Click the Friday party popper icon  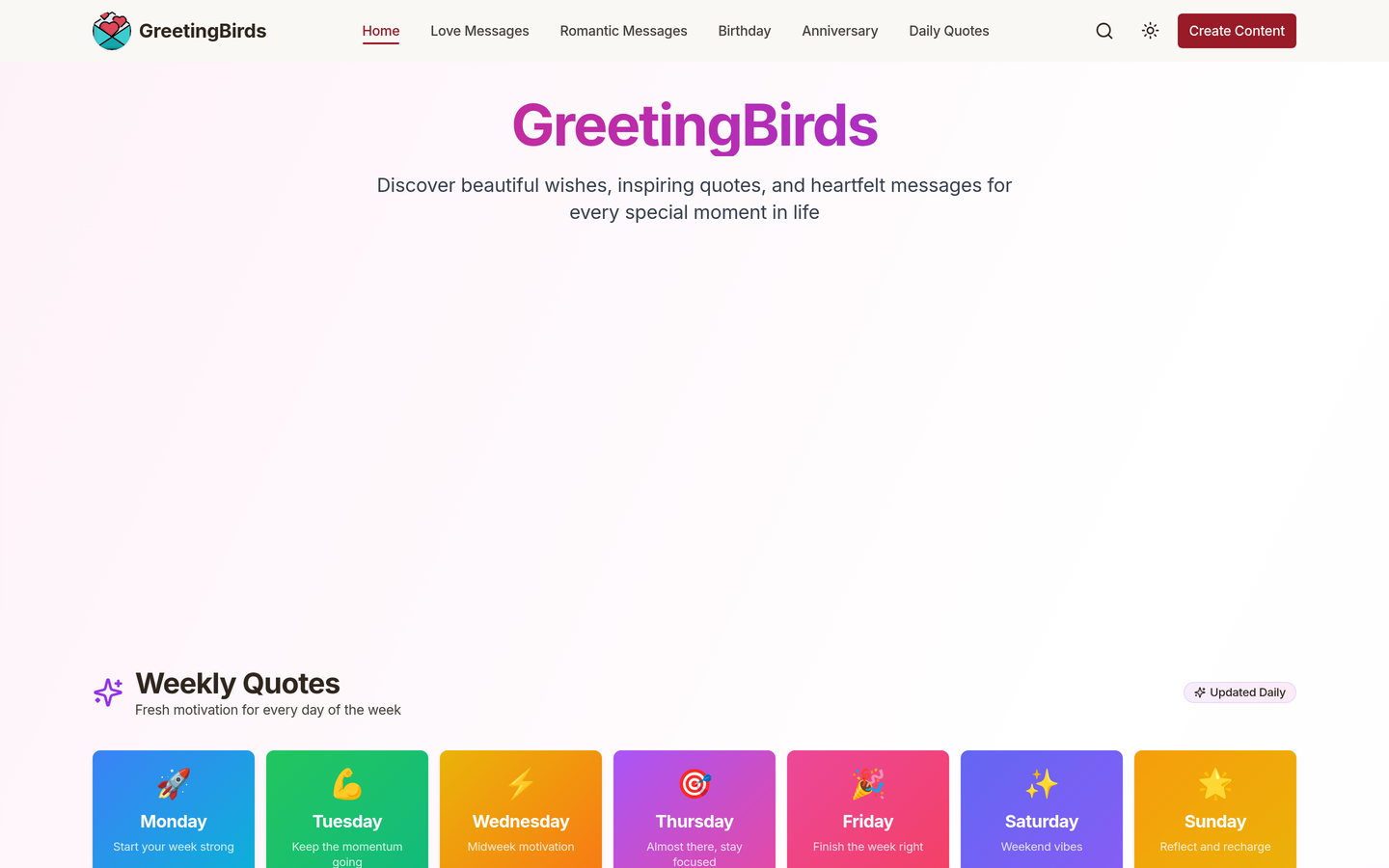(868, 784)
